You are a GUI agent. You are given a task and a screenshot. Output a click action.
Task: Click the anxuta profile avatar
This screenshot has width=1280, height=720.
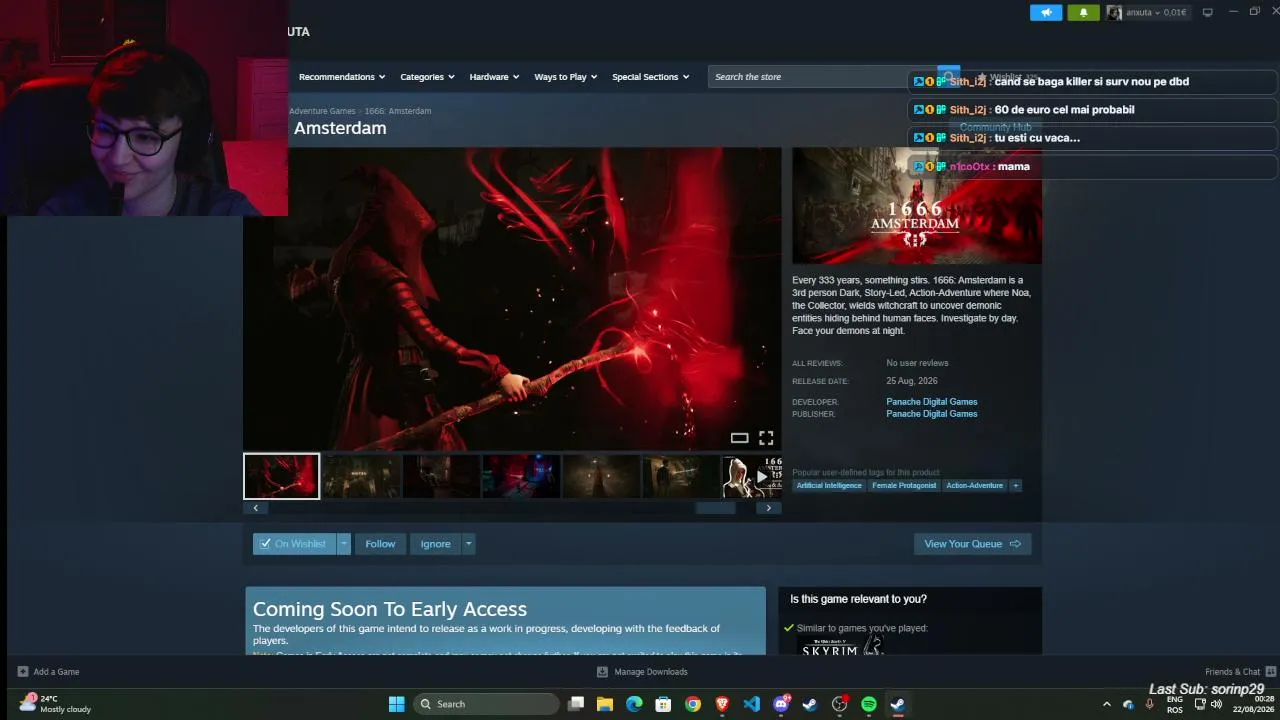coord(1114,12)
